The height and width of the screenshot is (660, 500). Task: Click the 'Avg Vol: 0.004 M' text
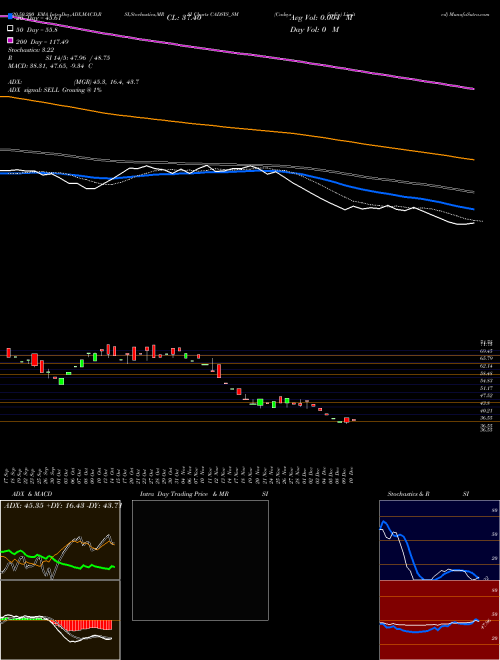click(321, 18)
